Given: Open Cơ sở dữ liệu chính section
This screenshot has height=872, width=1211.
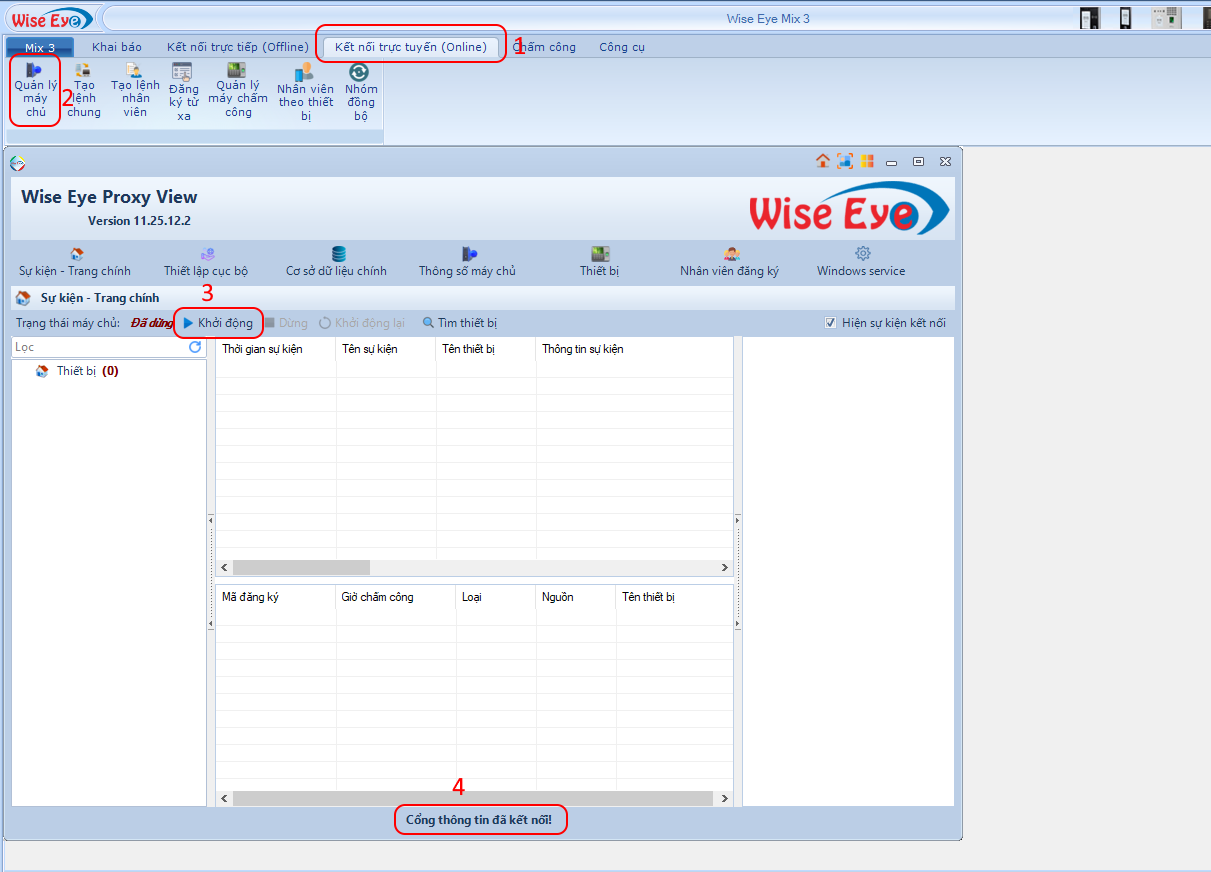Looking at the screenshot, I should (336, 262).
